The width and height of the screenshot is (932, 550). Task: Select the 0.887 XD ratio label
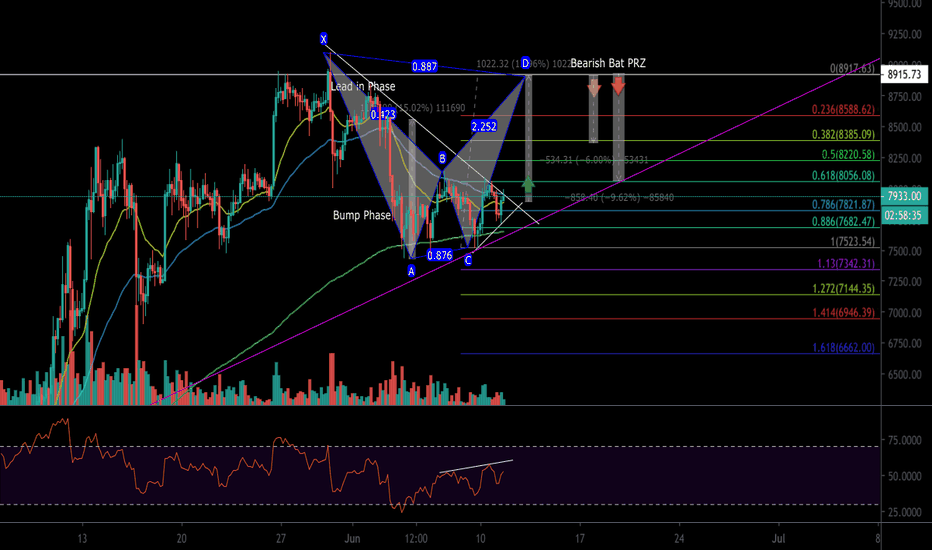point(424,67)
